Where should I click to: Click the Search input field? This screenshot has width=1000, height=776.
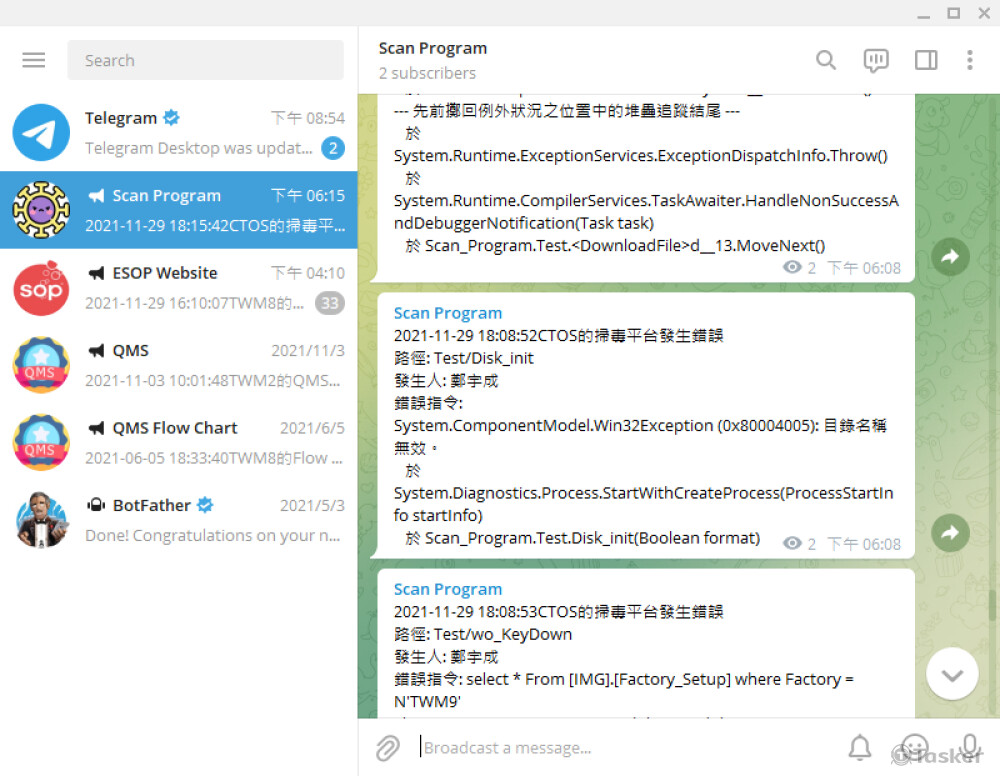(205, 60)
